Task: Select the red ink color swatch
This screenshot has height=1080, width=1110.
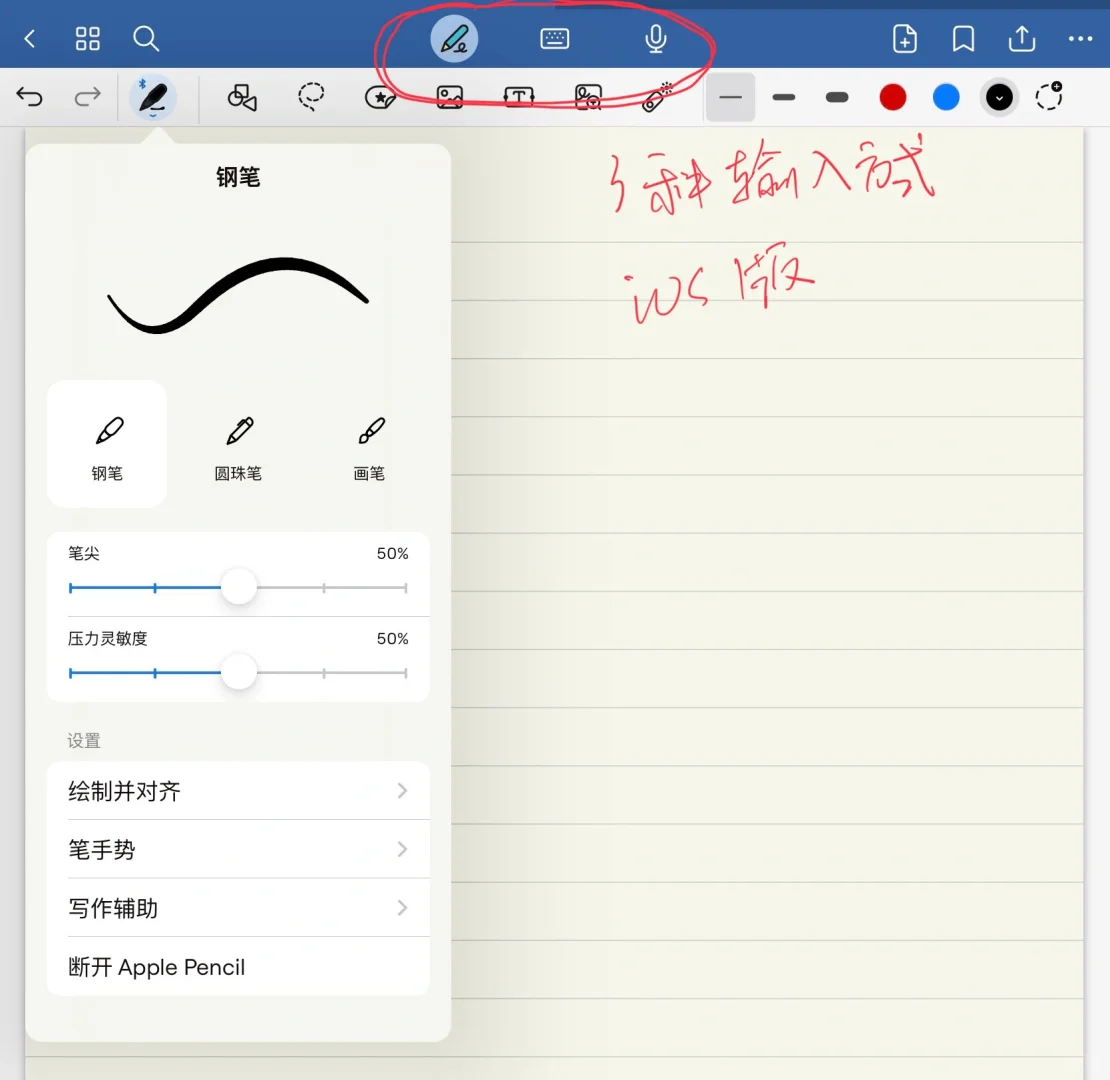Action: (892, 97)
